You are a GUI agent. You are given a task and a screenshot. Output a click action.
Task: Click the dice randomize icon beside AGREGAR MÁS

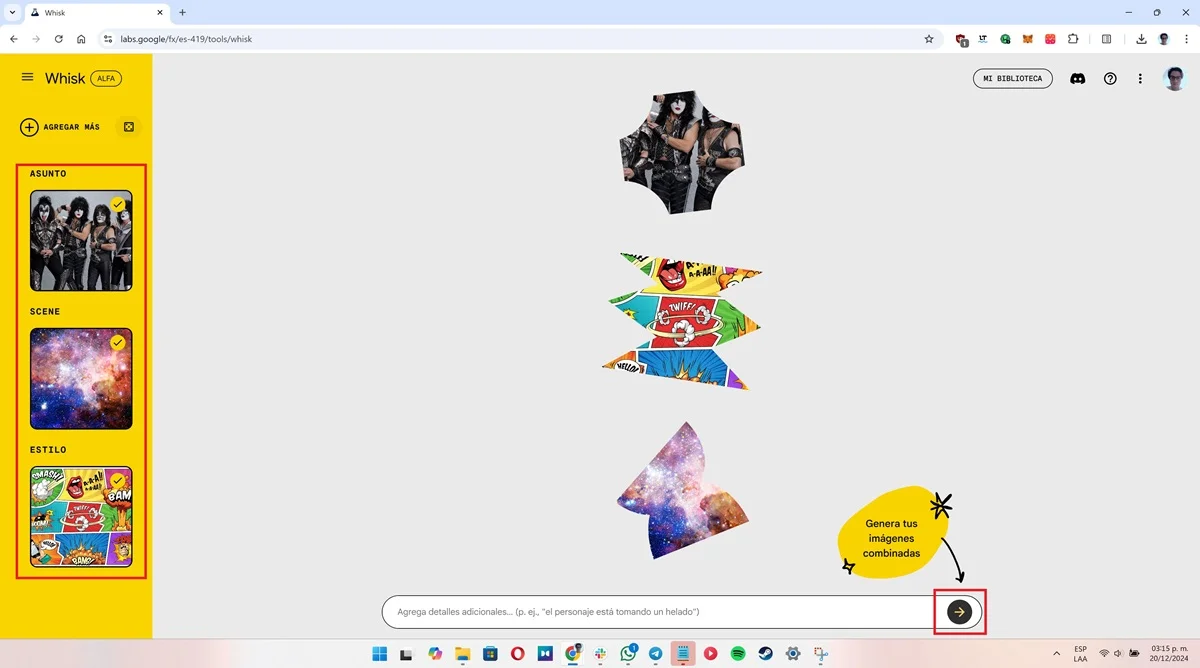pyautogui.click(x=128, y=127)
